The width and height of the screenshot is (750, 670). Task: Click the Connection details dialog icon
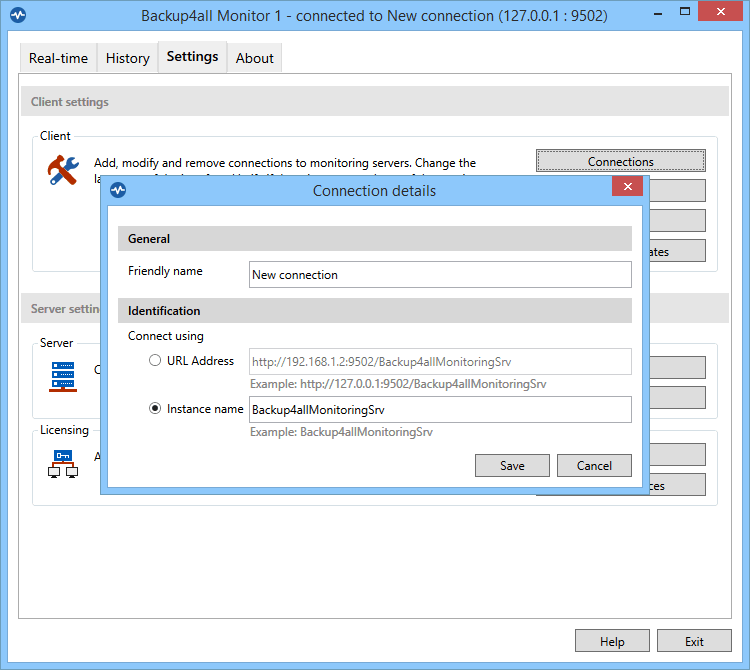click(118, 190)
